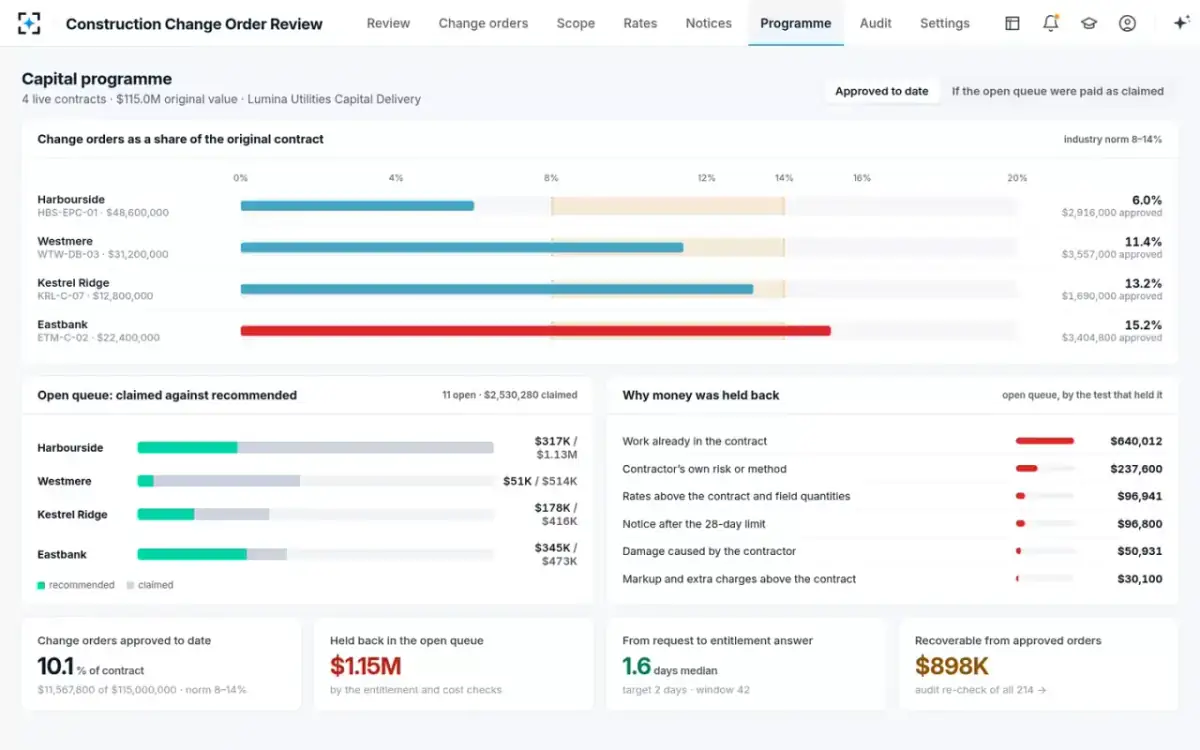Select the red Eastbank contract bar

[x=535, y=331]
